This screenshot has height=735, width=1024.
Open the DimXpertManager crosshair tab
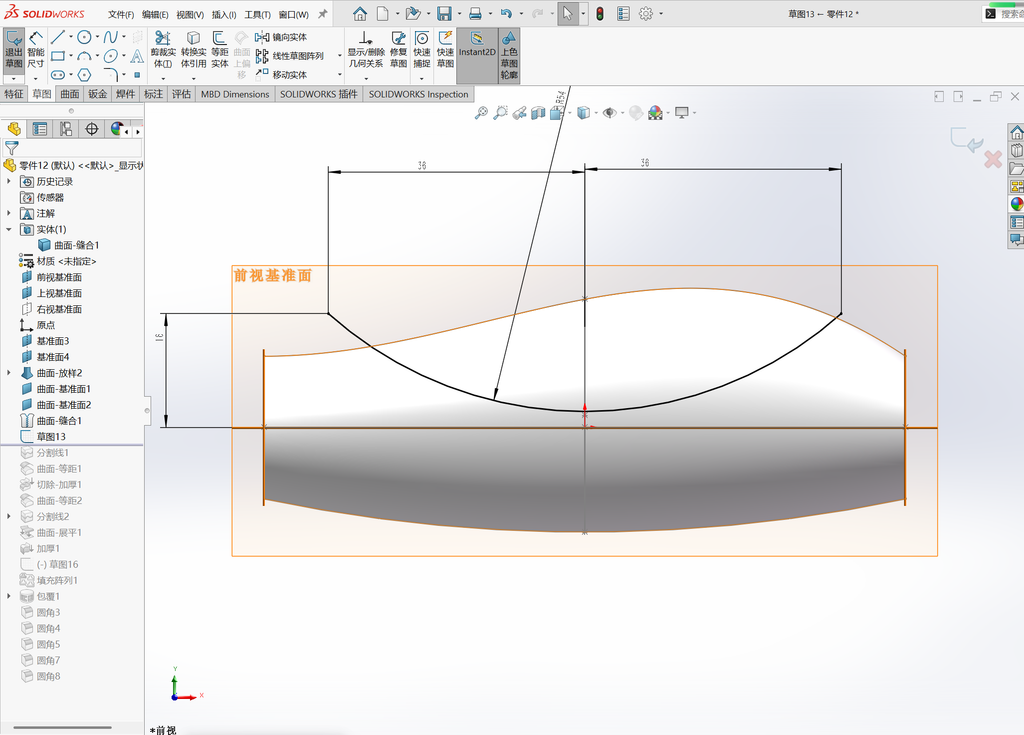(91, 129)
